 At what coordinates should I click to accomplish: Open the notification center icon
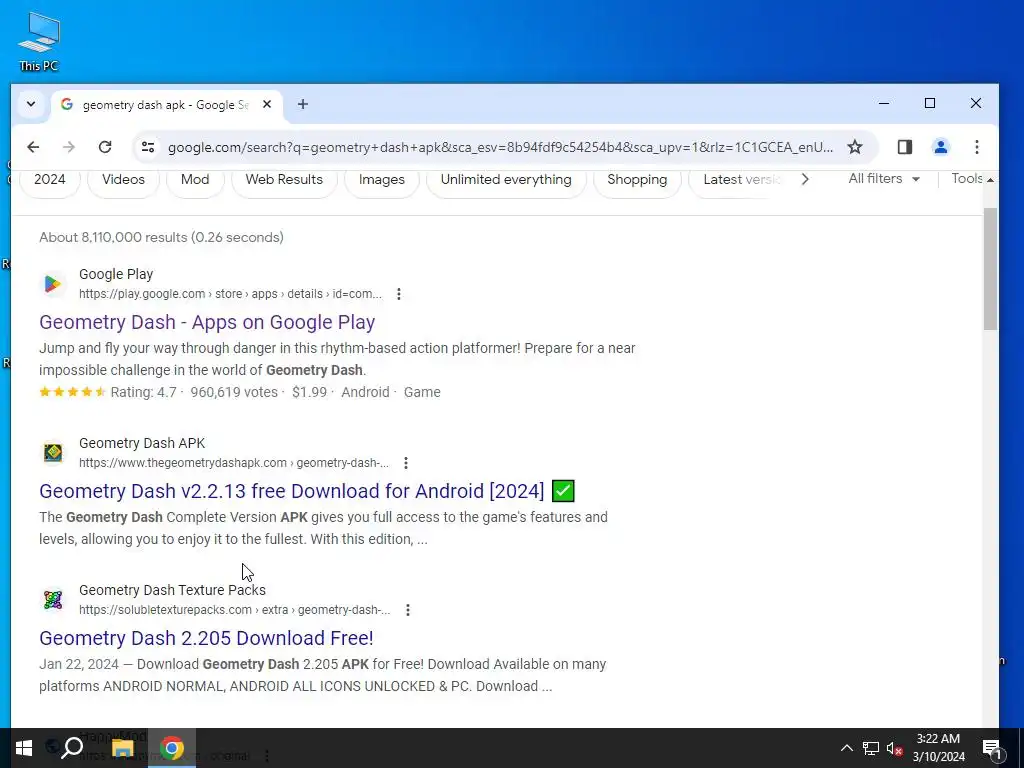click(x=992, y=748)
